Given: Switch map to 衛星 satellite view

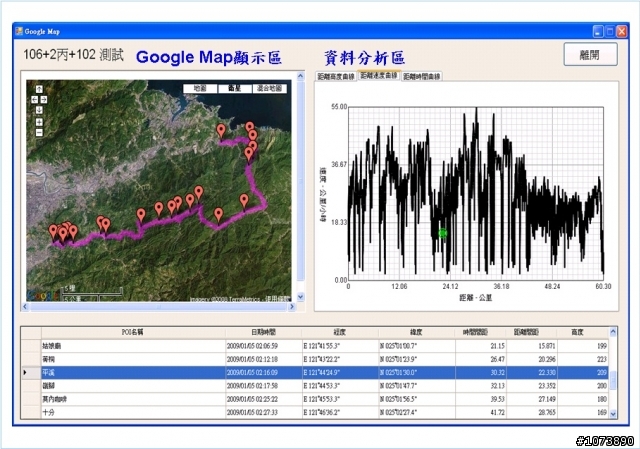Looking at the screenshot, I should point(235,89).
